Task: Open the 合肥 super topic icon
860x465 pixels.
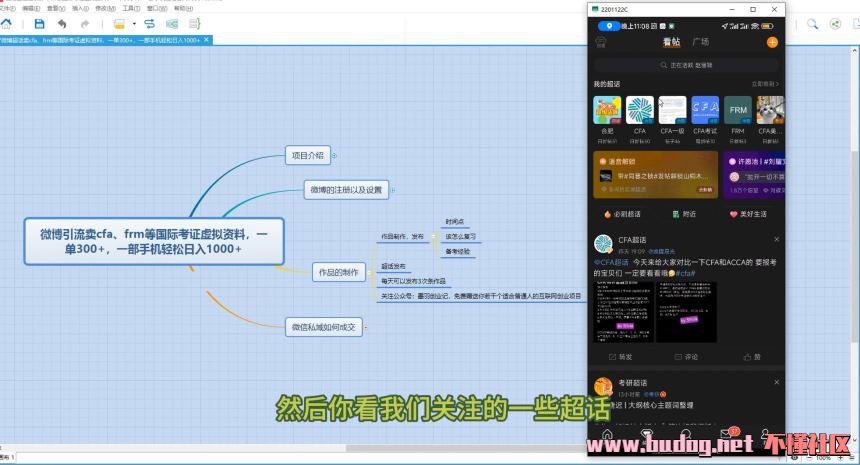Action: coord(607,110)
